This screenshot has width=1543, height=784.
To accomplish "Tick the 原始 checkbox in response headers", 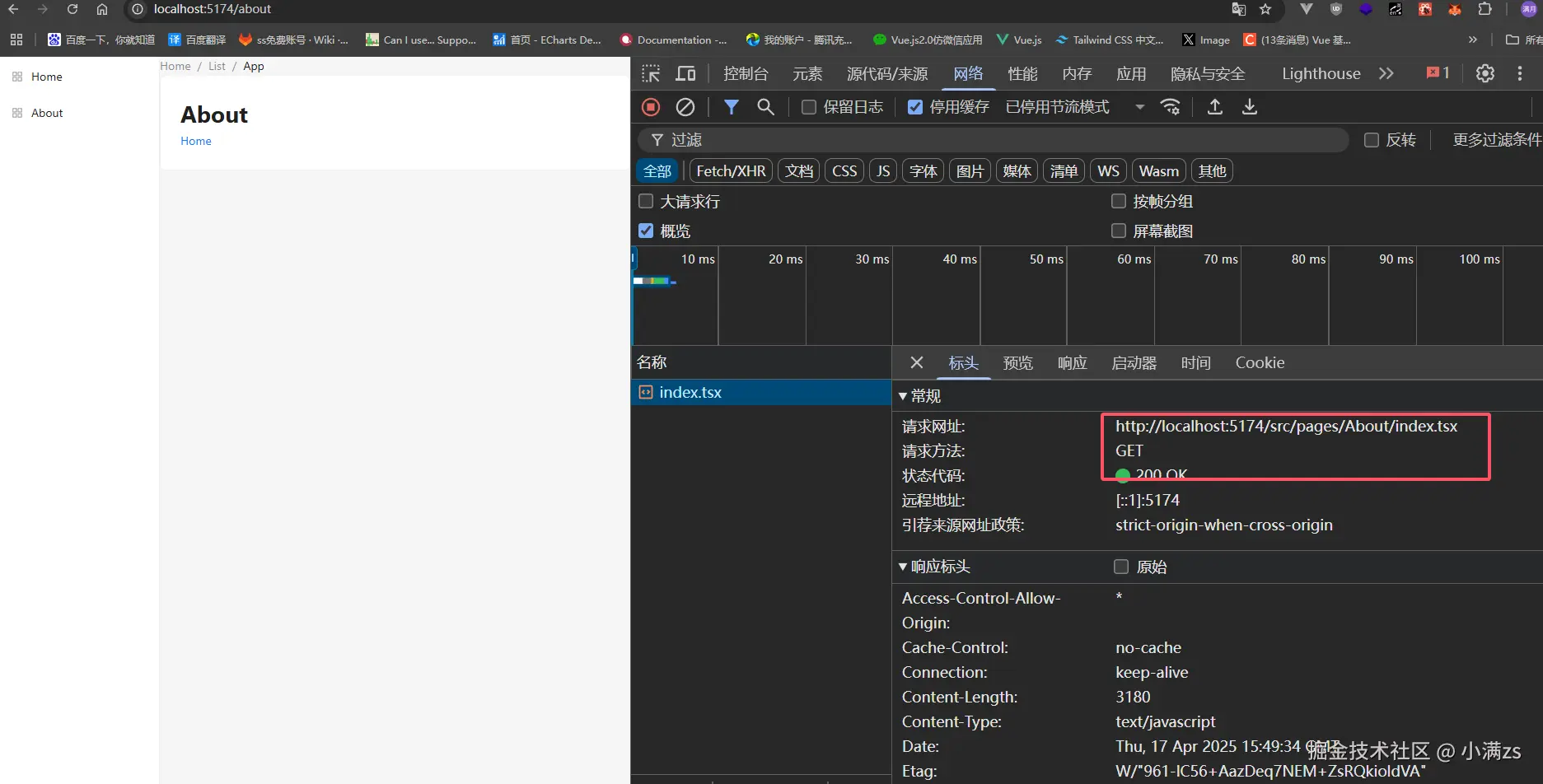I will click(1121, 567).
